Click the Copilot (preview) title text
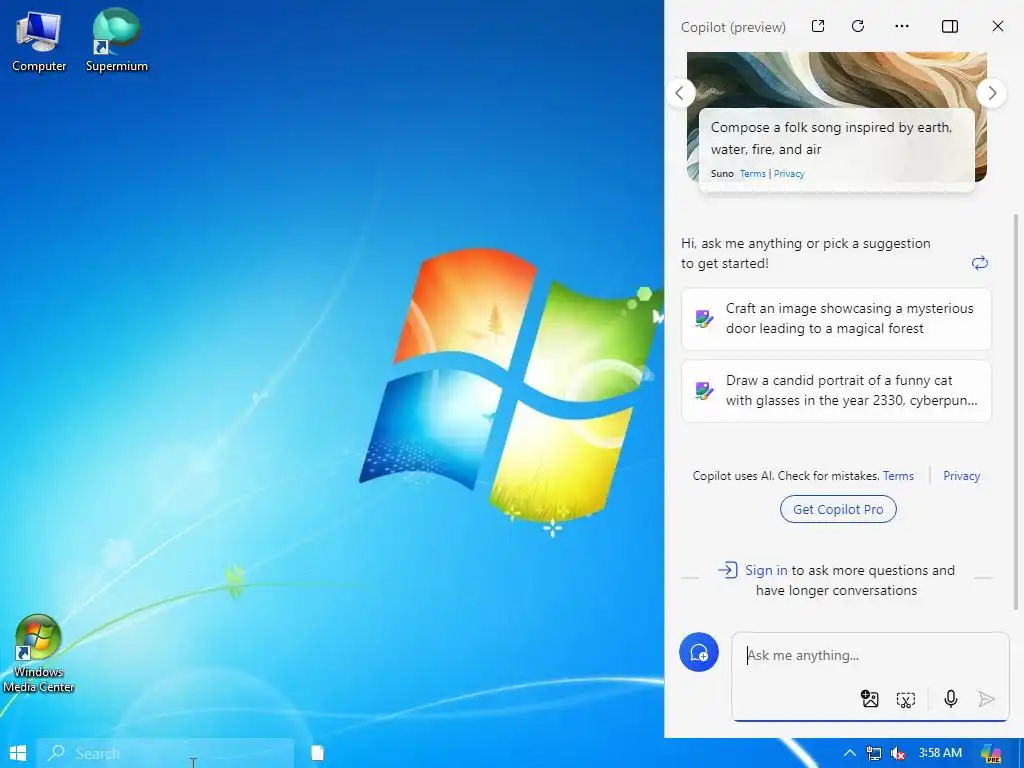1024x768 pixels. pos(733,27)
